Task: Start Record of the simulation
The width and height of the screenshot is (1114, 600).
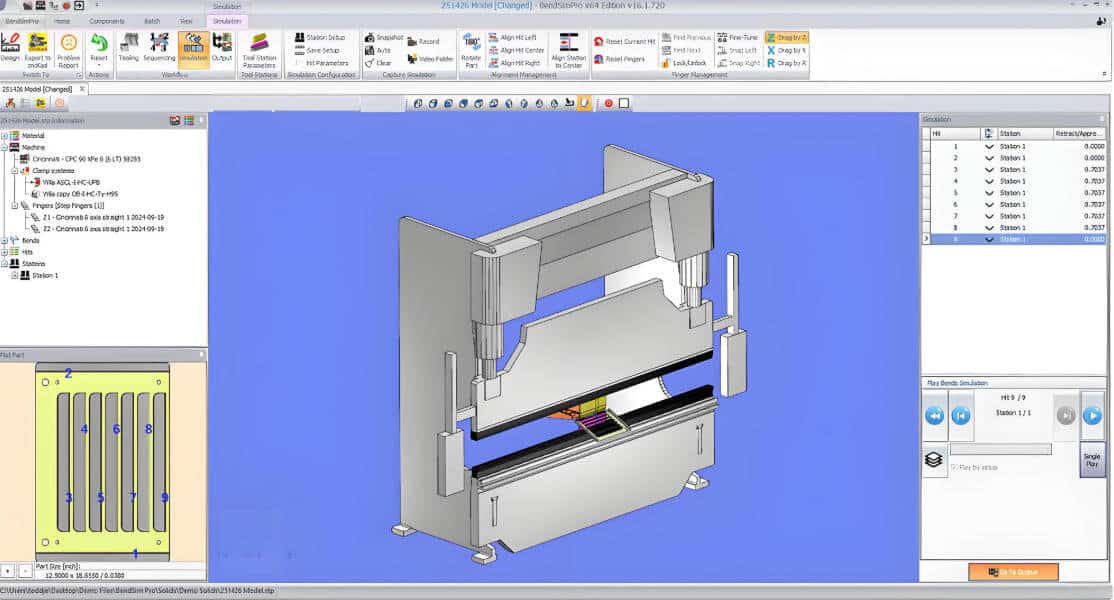Action: click(x=423, y=41)
